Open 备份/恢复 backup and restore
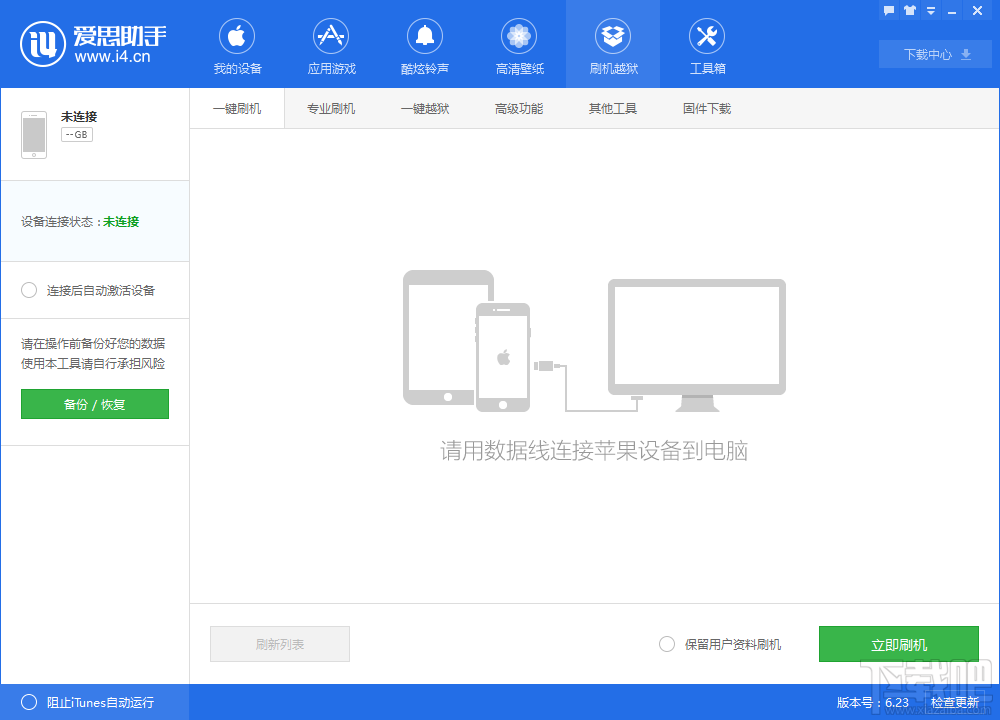This screenshot has height=720, width=1000. [x=94, y=404]
